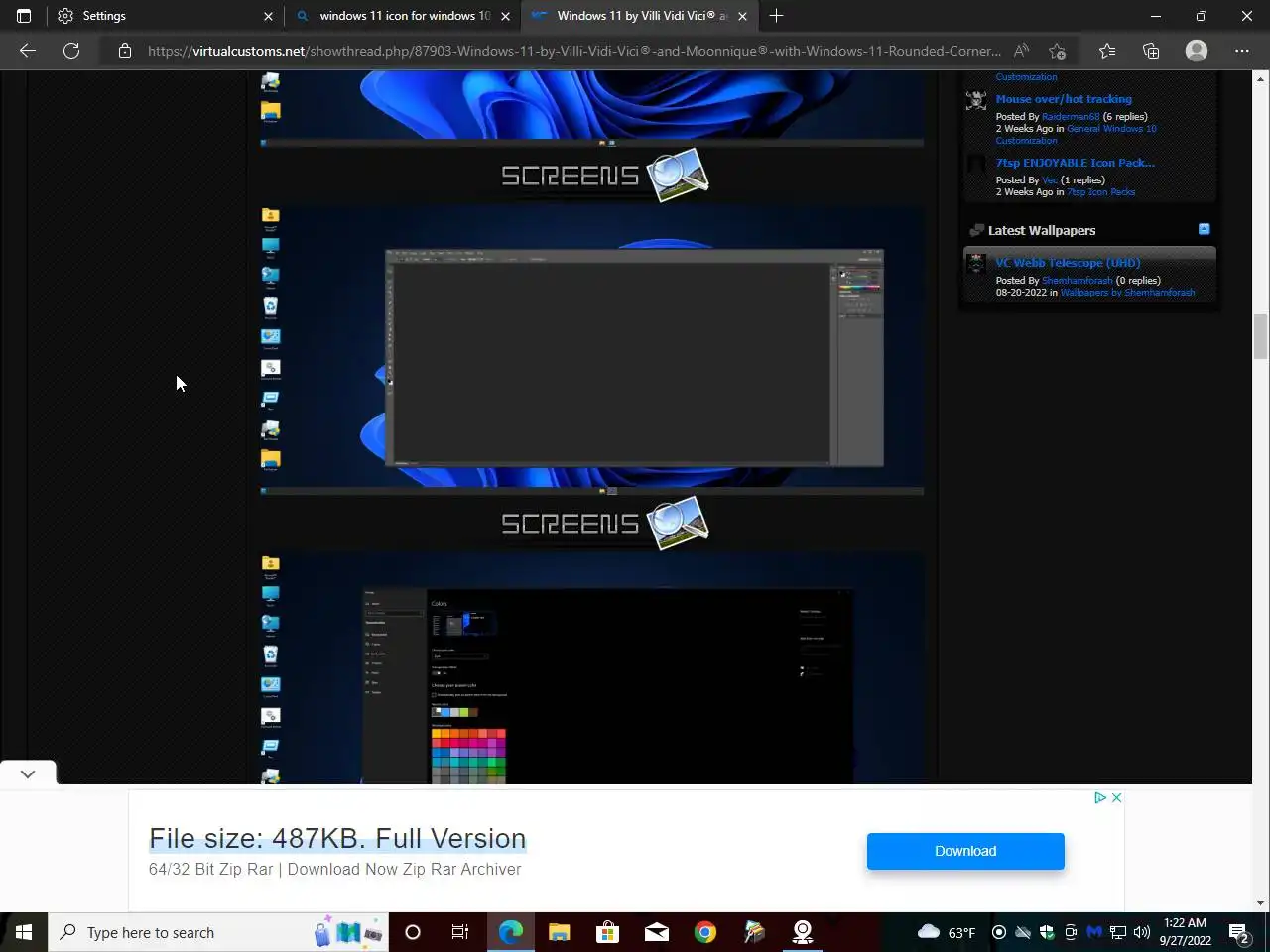Open Windows Security tray icon
Viewport: 1270px width, 952px height.
tap(1047, 932)
